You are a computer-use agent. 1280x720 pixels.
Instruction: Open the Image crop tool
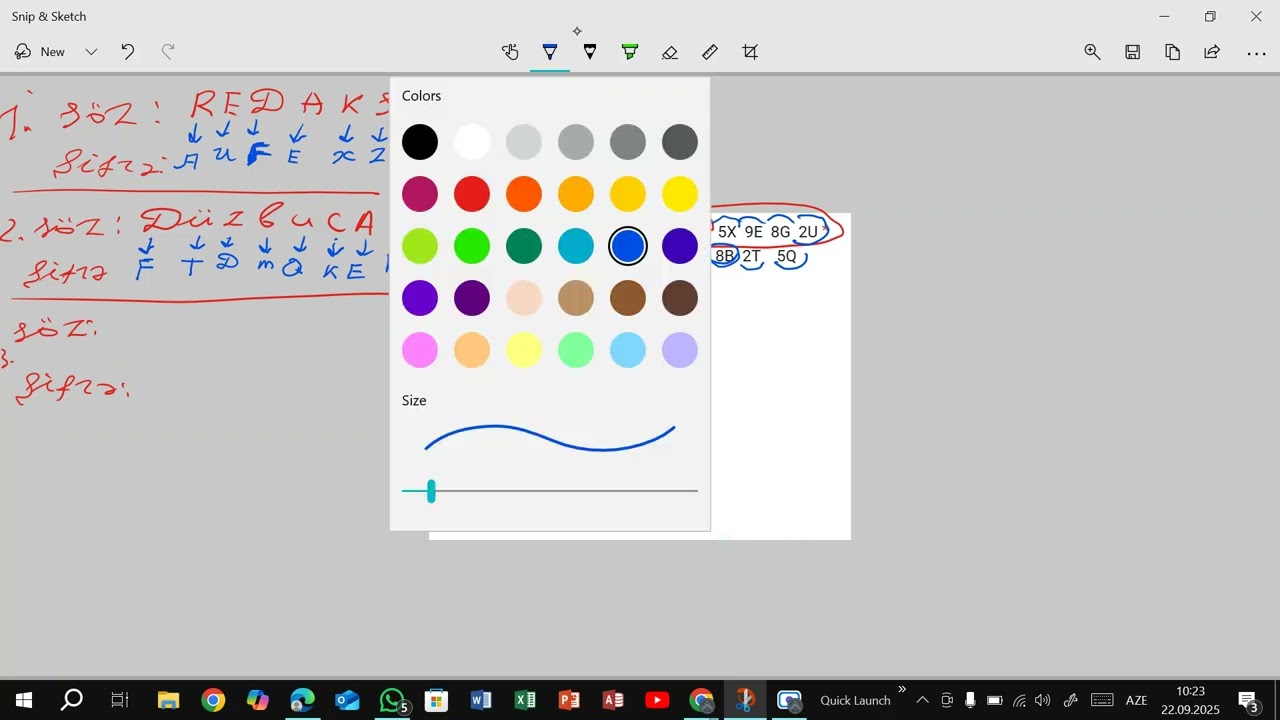coord(750,52)
